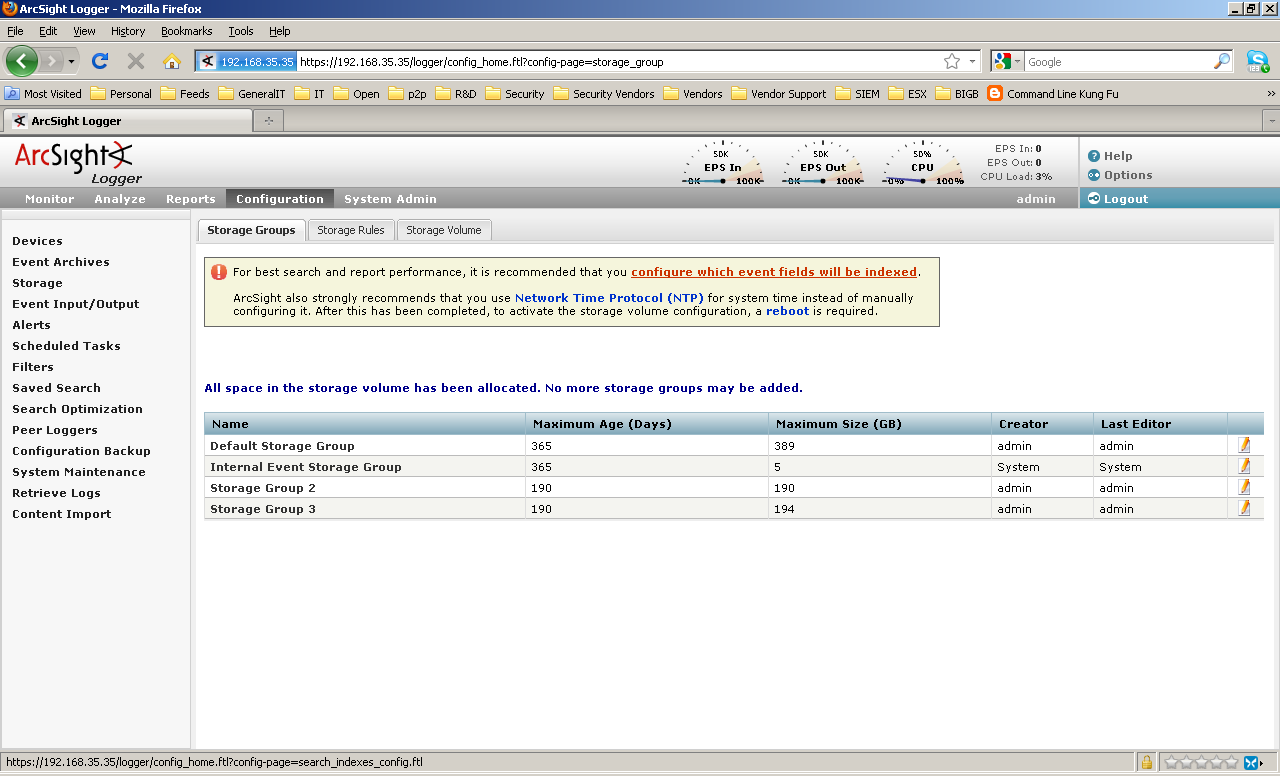Switch to the Storage Rules tab
The width and height of the screenshot is (1280, 776).
(351, 230)
